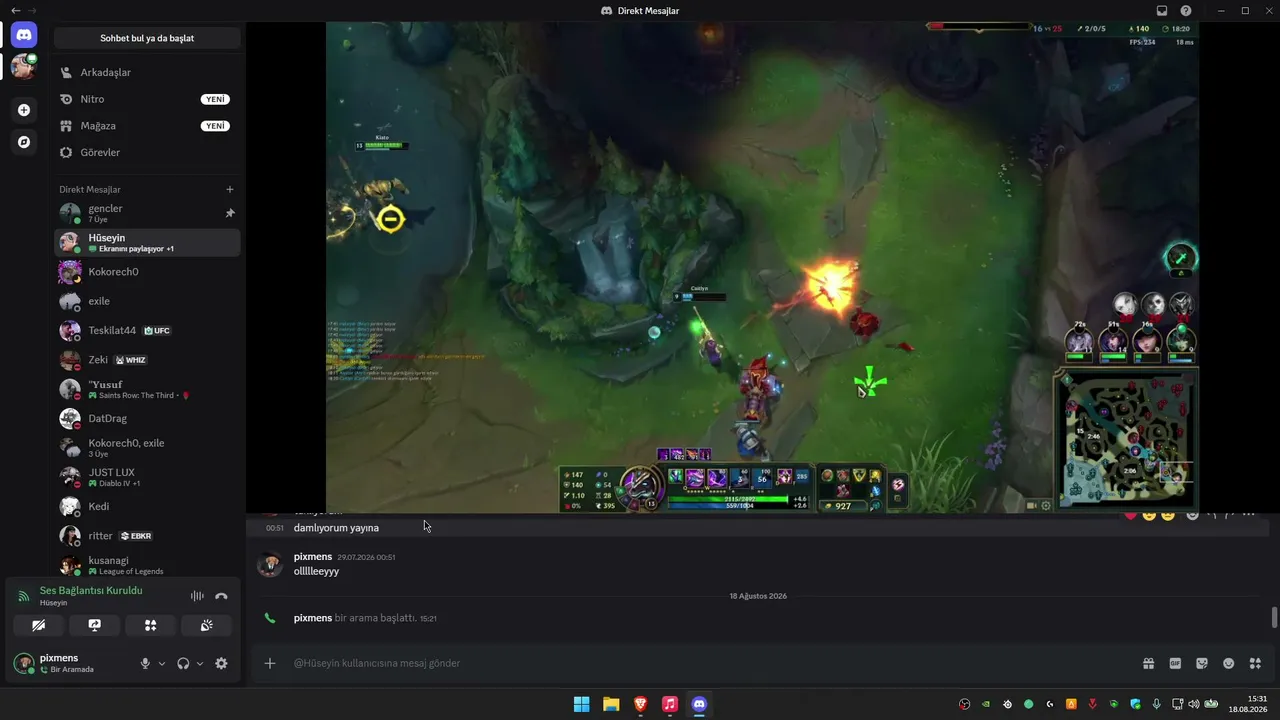The width and height of the screenshot is (1280, 720).
Task: Deafen with the headphones button
Action: pyautogui.click(x=183, y=663)
